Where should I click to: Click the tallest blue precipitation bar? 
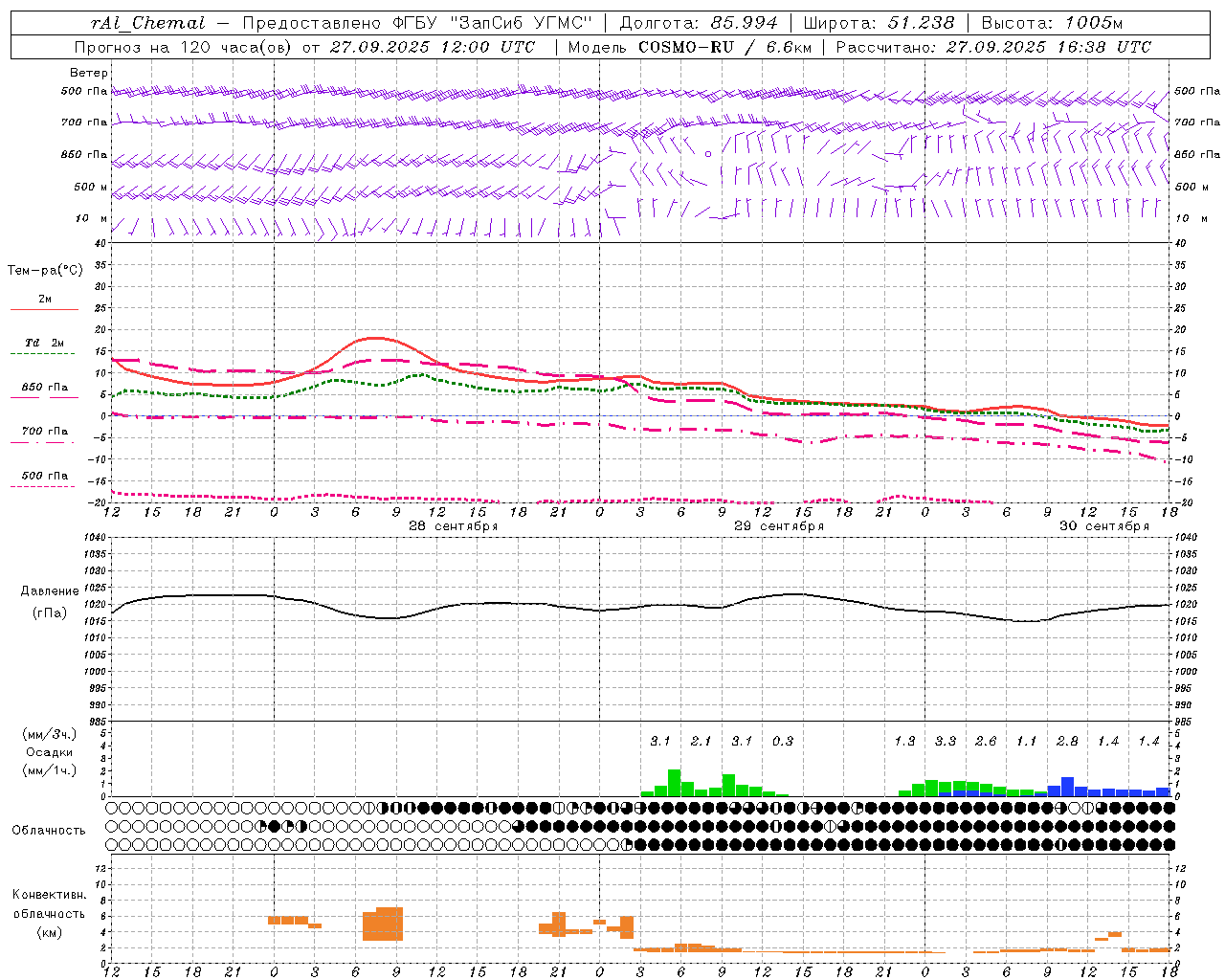click(1068, 787)
